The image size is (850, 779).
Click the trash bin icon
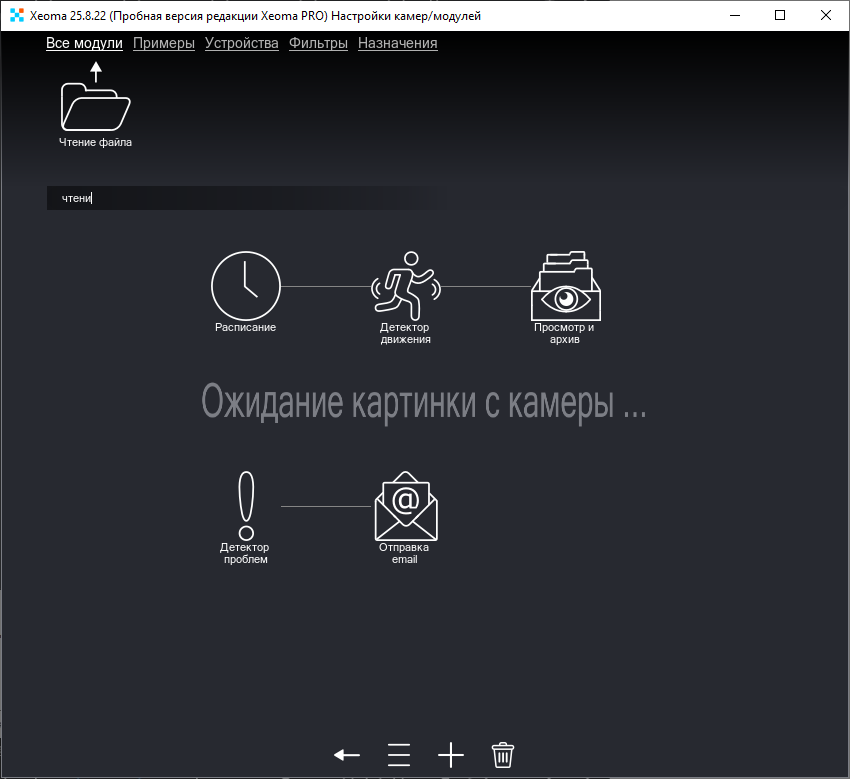pyautogui.click(x=502, y=755)
